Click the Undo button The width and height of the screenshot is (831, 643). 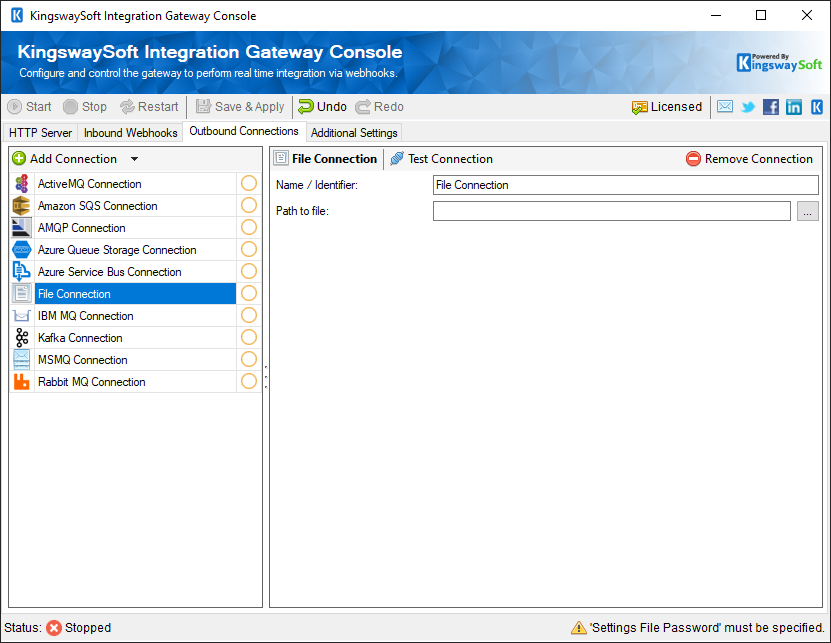tap(322, 107)
